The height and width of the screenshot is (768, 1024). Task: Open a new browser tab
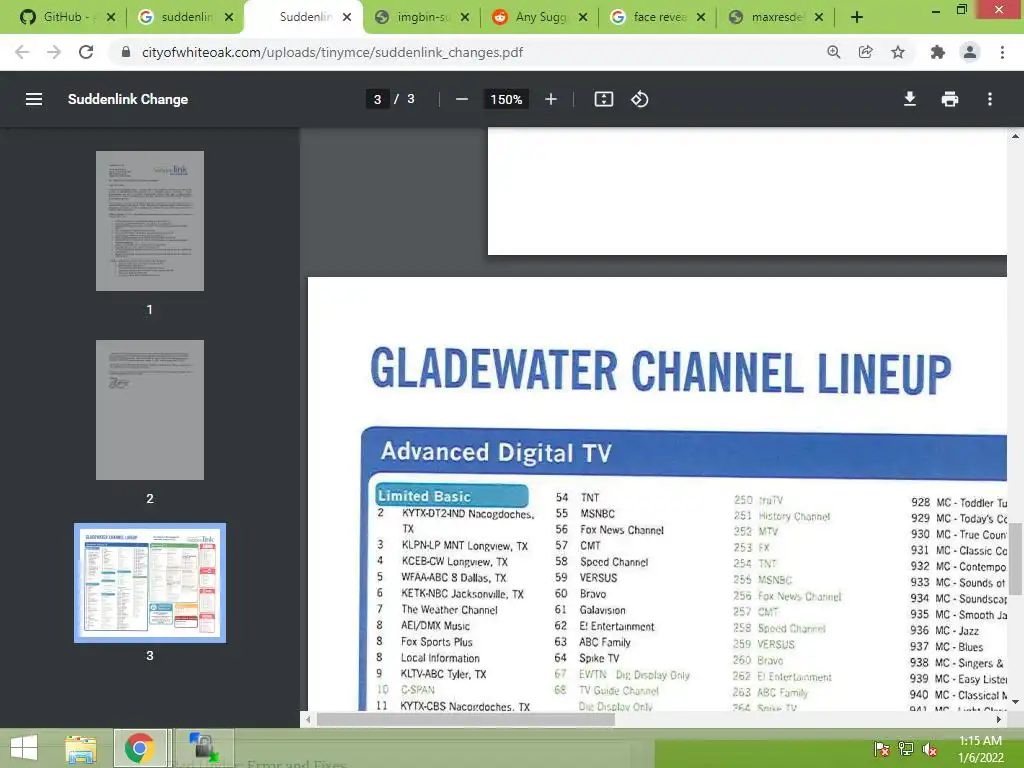point(857,17)
